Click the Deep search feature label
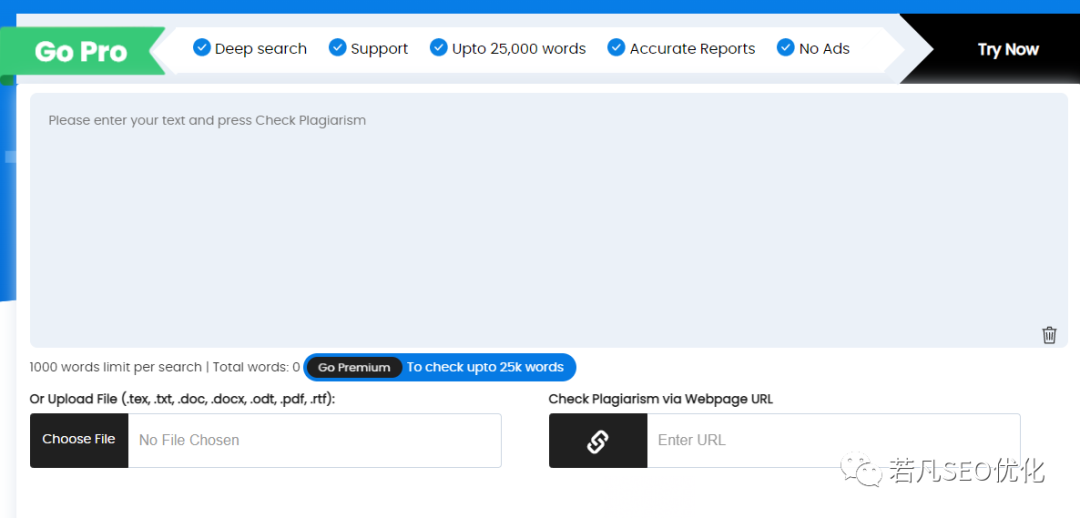Image resolution: width=1080 pixels, height=518 pixels. pos(261,48)
